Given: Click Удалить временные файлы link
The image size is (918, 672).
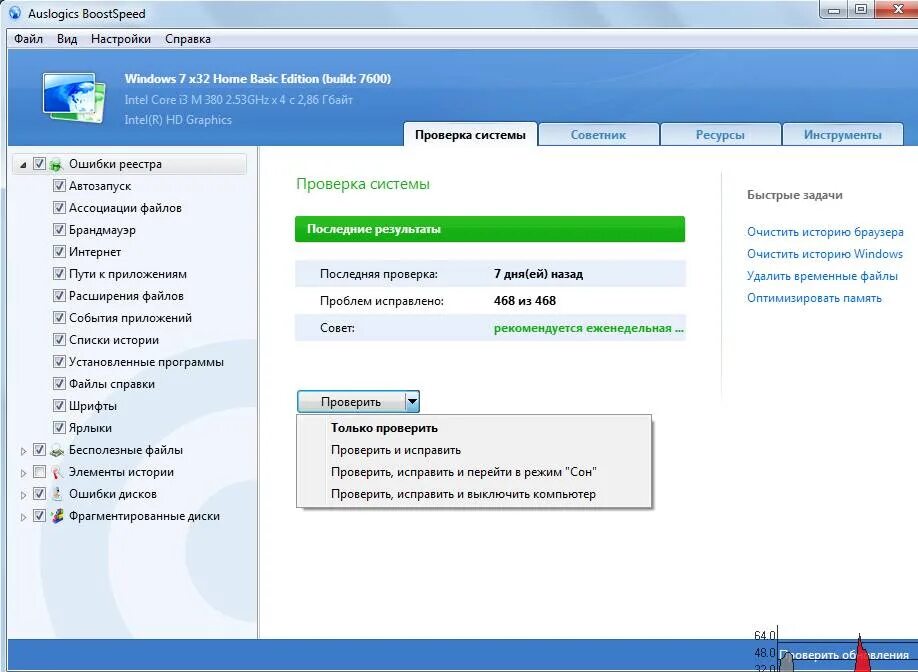Looking at the screenshot, I should coord(822,276).
